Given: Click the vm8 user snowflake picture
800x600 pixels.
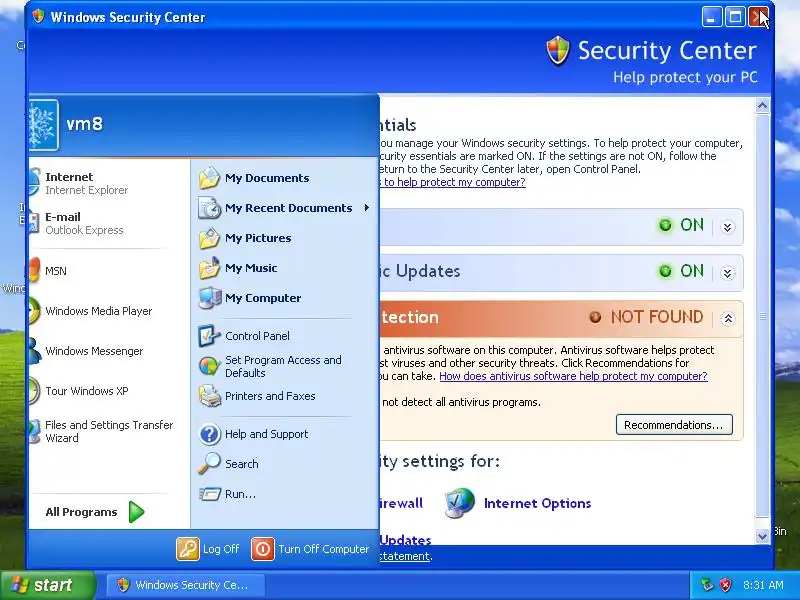Looking at the screenshot, I should [x=43, y=125].
